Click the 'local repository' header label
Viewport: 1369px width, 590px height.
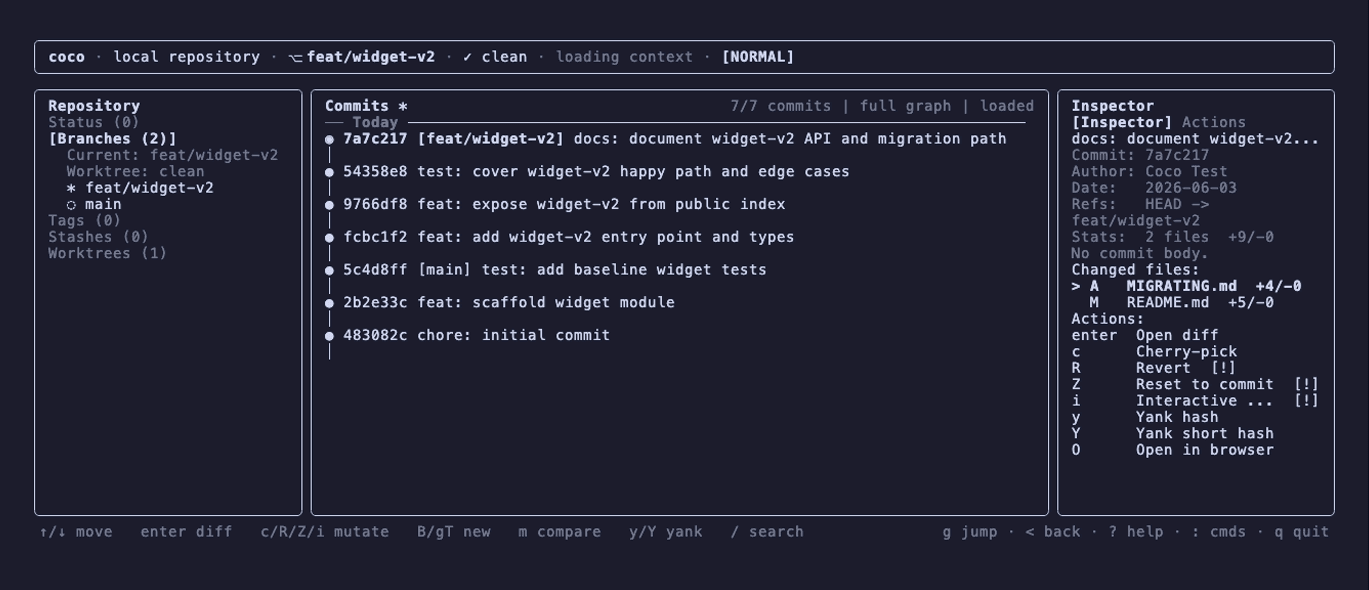tap(186, 57)
